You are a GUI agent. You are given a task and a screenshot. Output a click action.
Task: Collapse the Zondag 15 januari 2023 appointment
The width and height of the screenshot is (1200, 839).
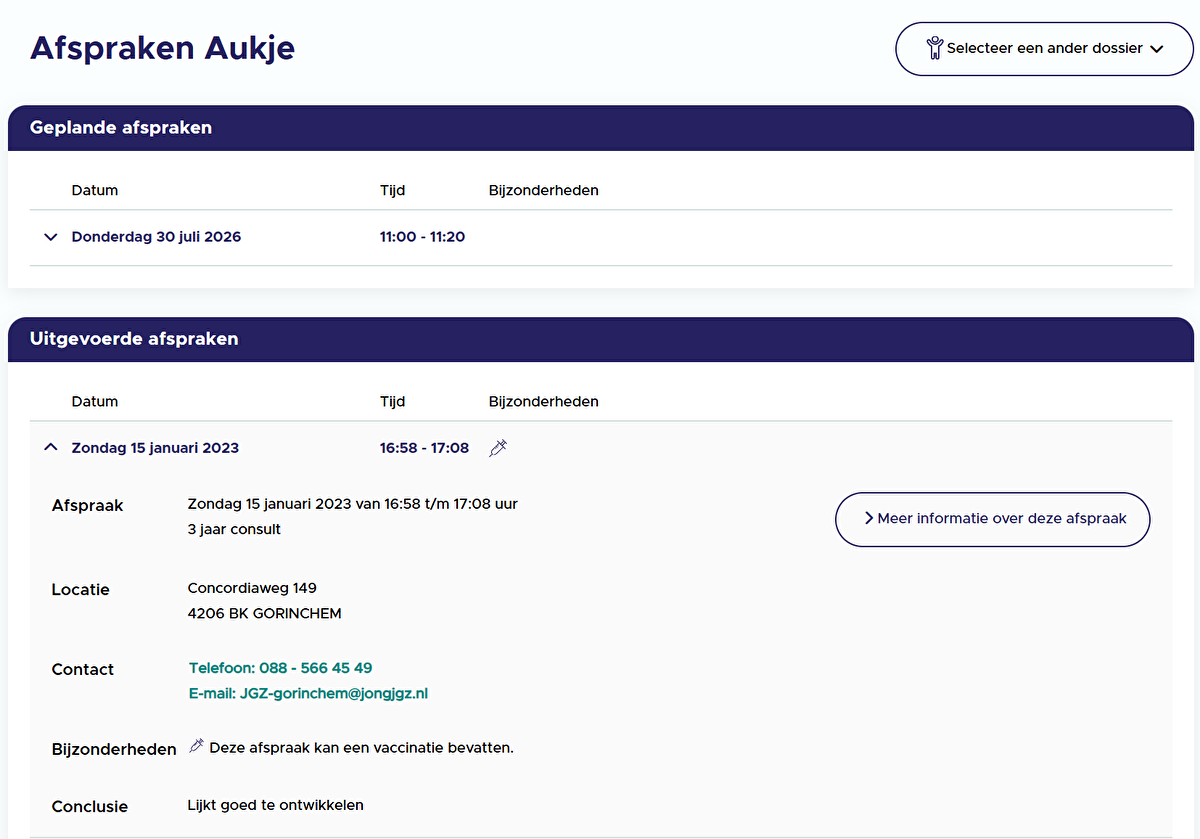pyautogui.click(x=51, y=448)
